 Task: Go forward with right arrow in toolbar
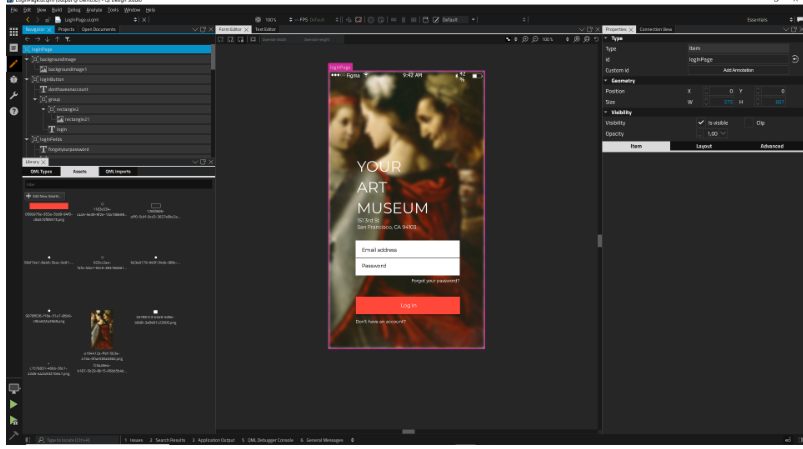pos(37,19)
